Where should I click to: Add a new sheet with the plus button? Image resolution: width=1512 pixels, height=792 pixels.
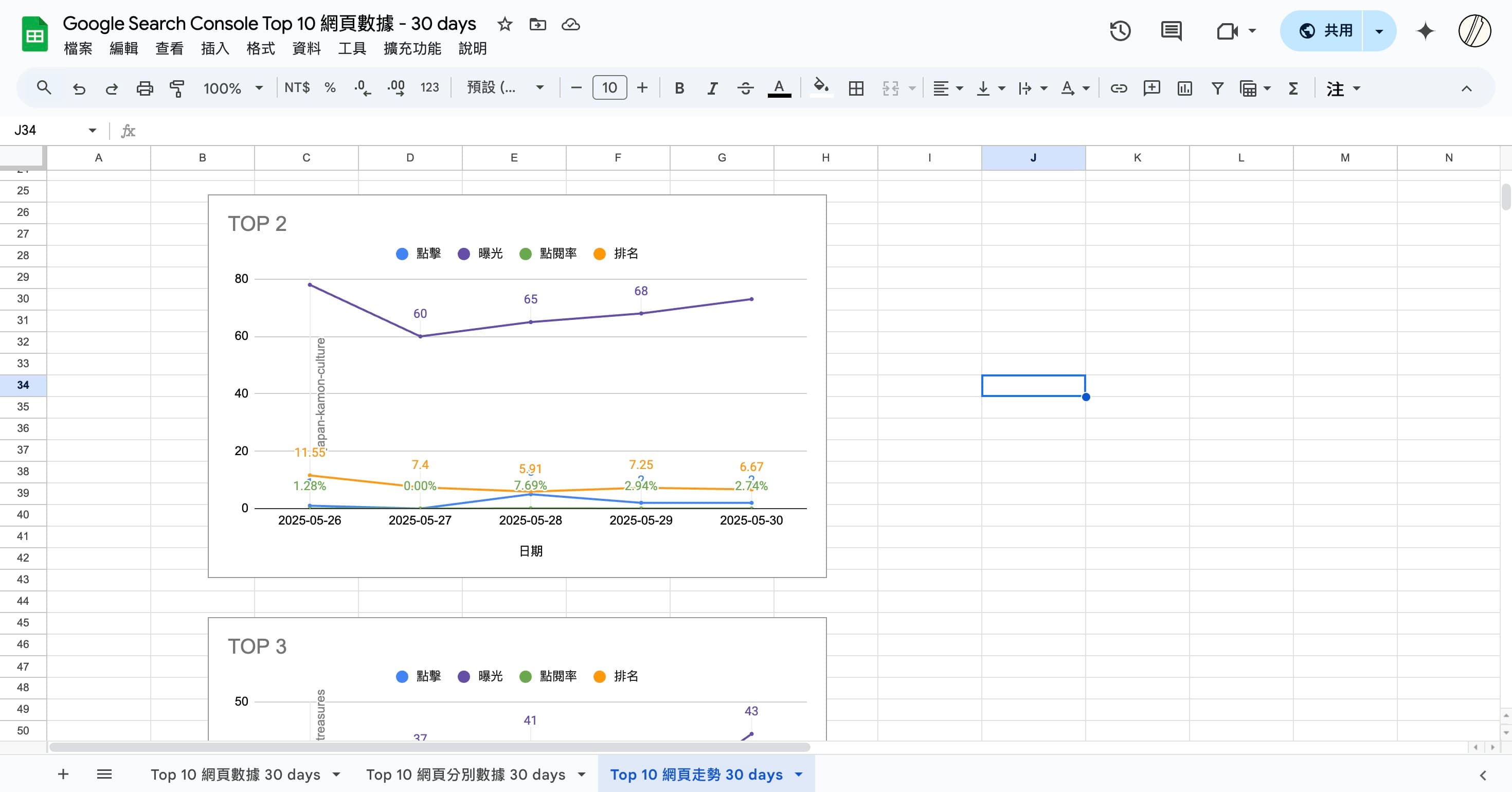click(x=63, y=775)
